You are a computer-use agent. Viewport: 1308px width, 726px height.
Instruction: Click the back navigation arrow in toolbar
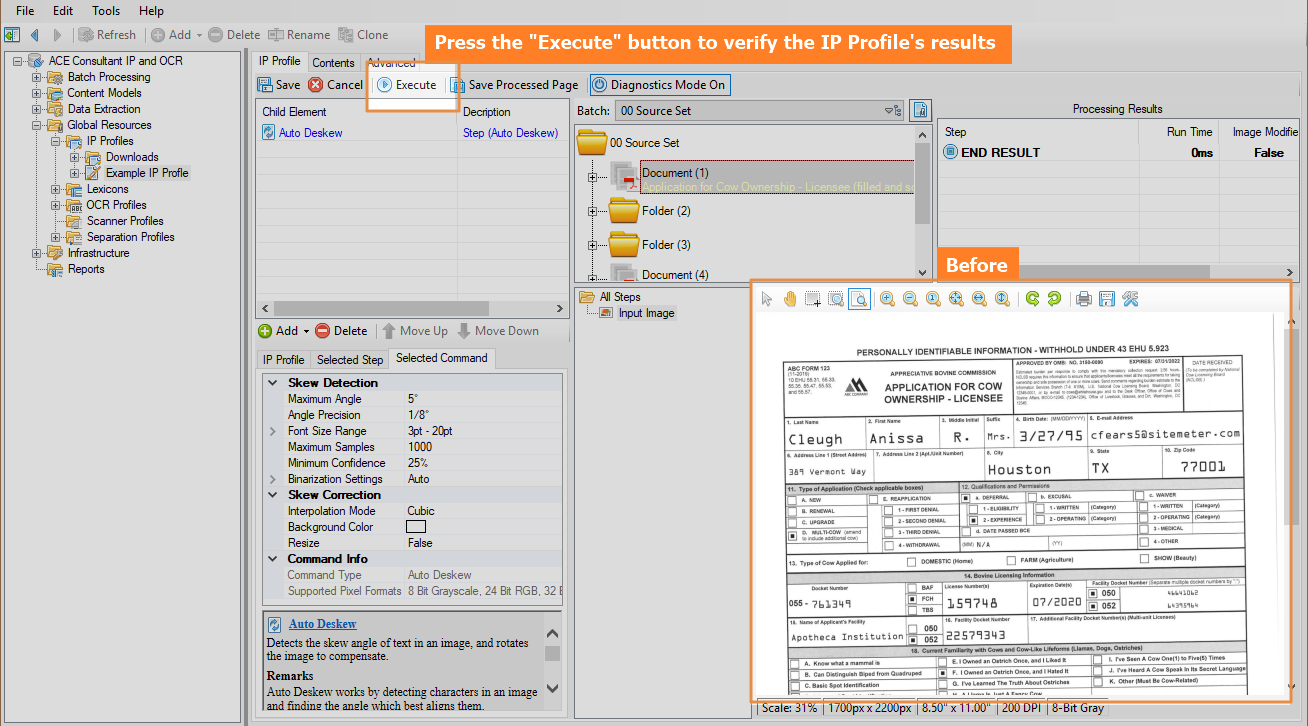34,35
